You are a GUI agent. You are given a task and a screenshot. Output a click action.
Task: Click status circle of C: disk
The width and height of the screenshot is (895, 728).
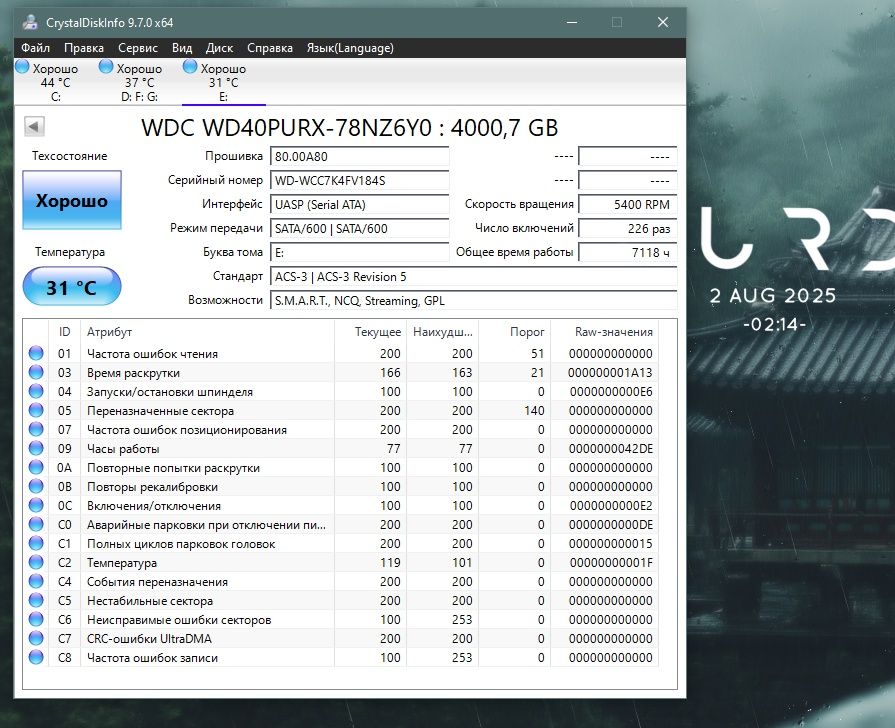point(22,67)
